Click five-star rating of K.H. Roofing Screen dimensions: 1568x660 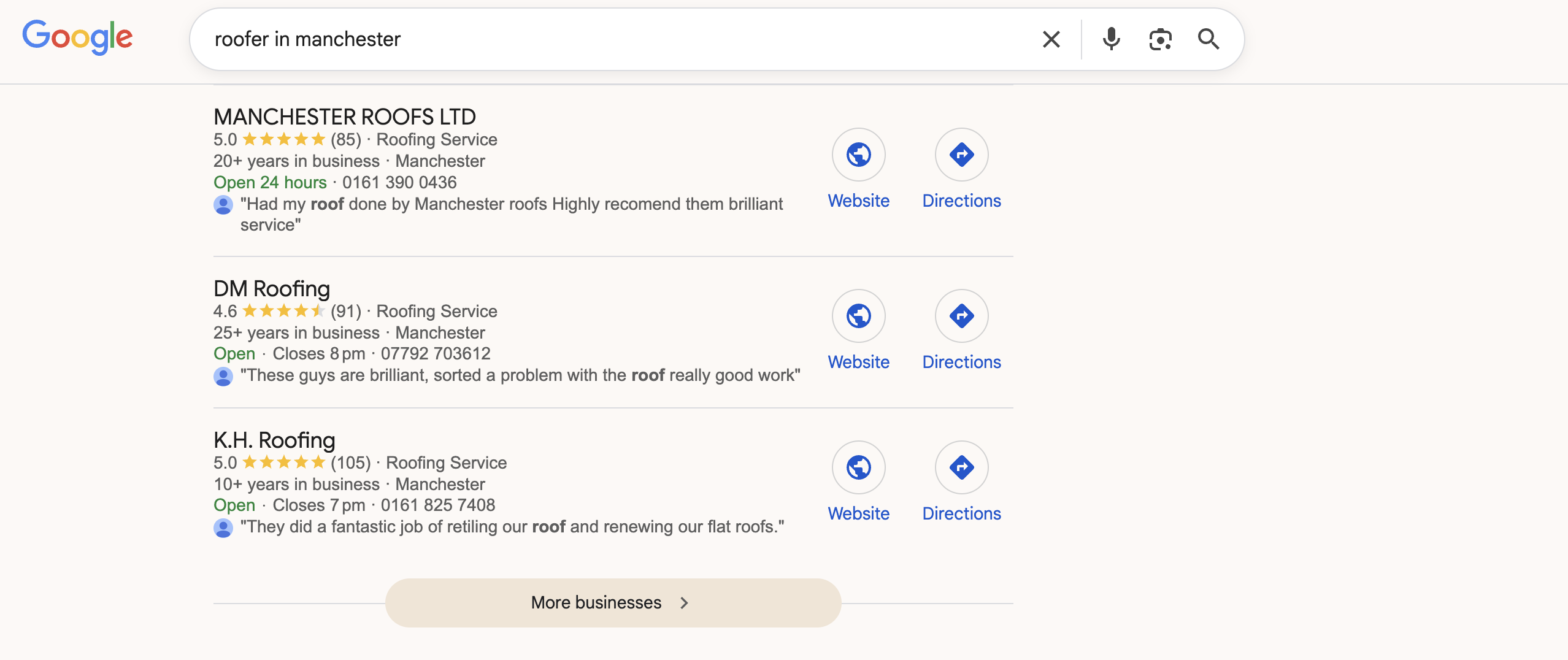pyautogui.click(x=283, y=462)
